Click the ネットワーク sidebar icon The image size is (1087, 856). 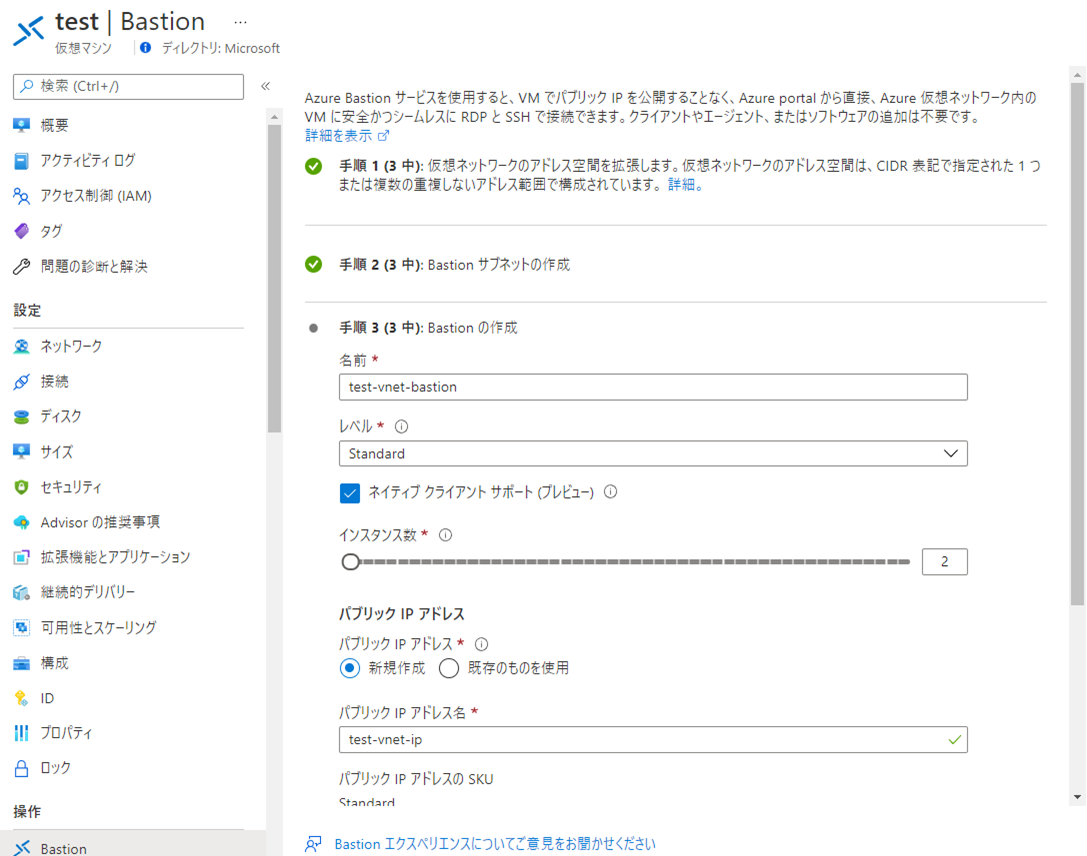tap(21, 347)
